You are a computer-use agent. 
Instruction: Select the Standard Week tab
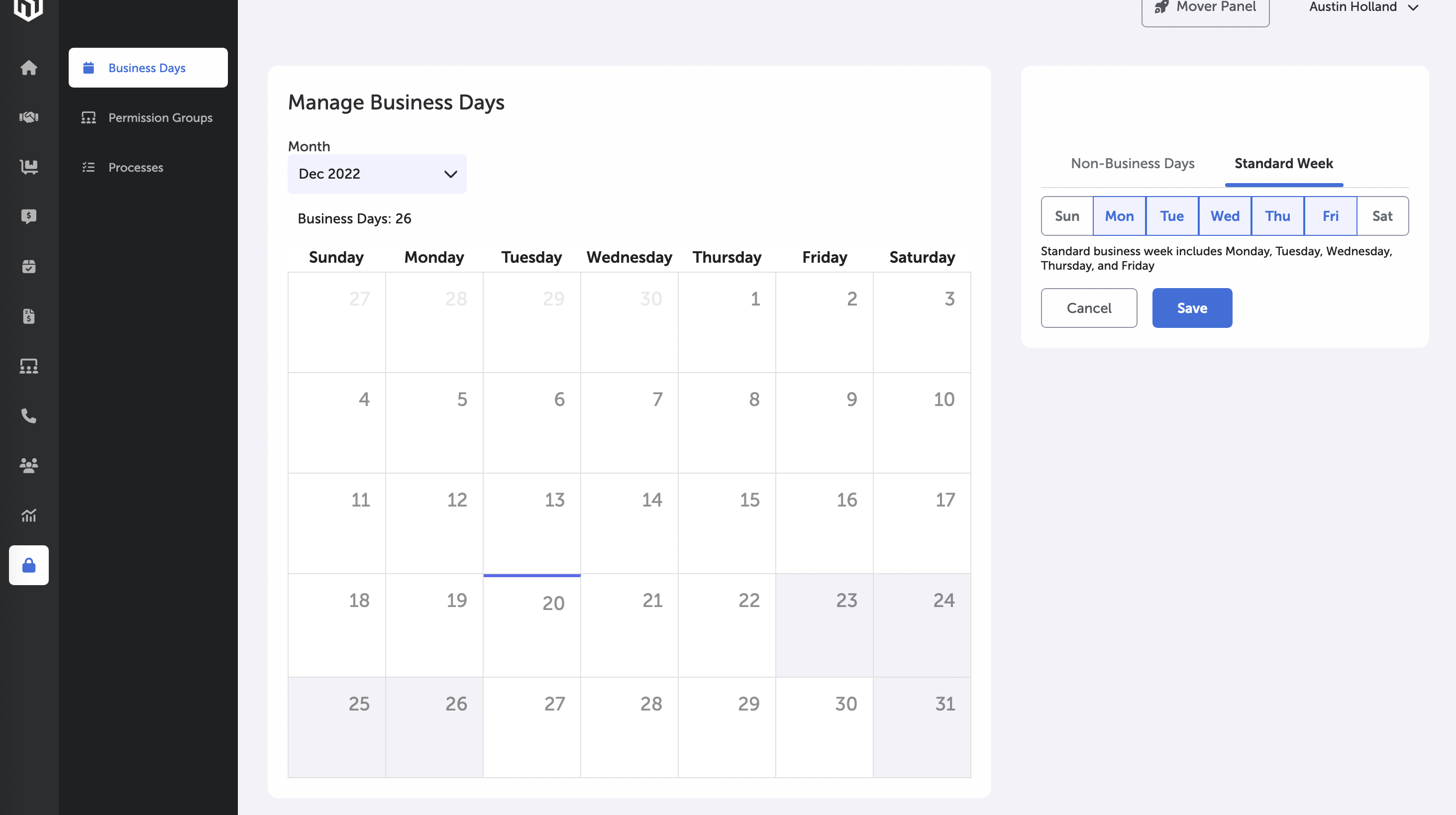click(x=1284, y=163)
